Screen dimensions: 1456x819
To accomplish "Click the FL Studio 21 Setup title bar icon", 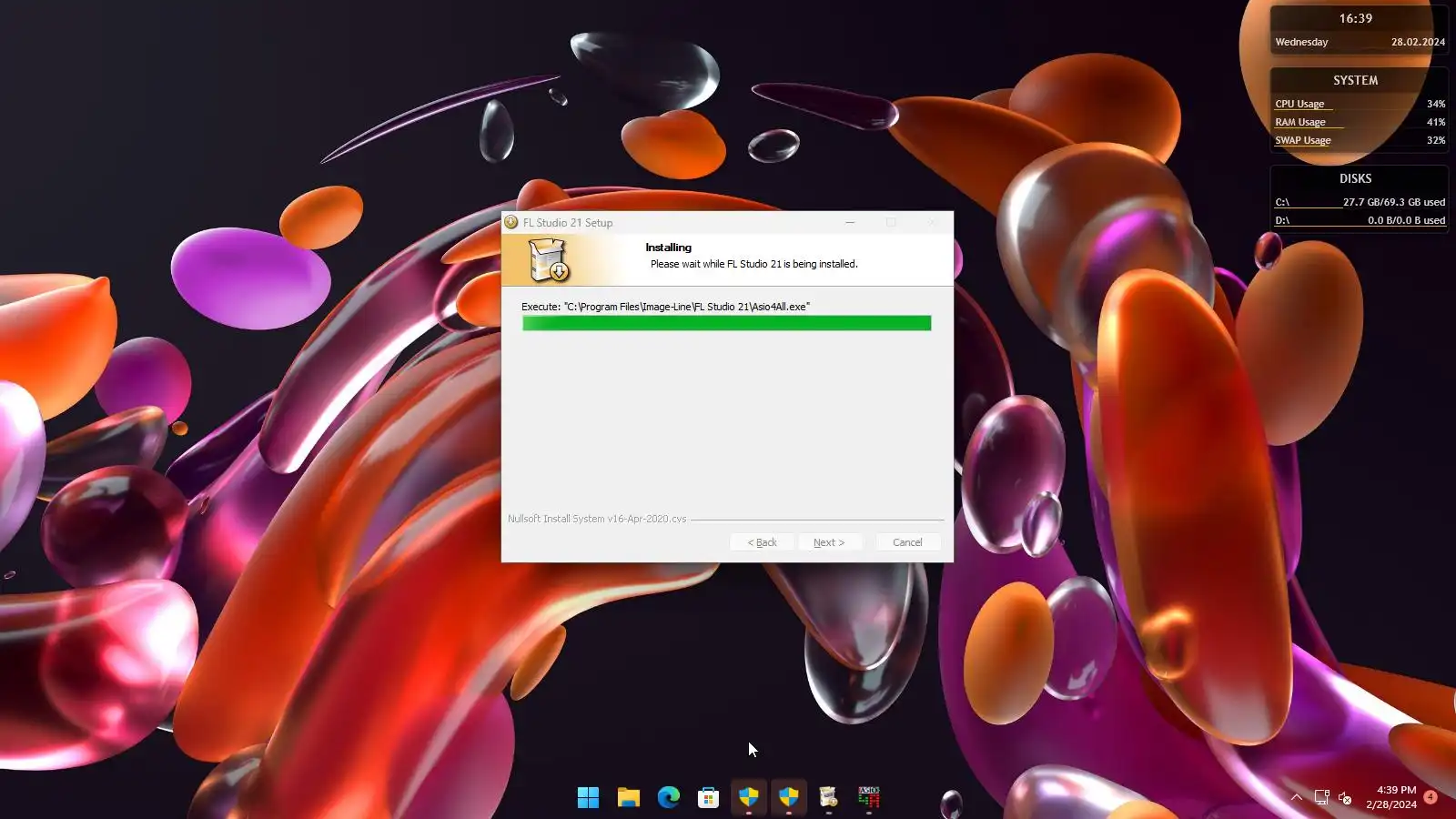I will pyautogui.click(x=511, y=222).
